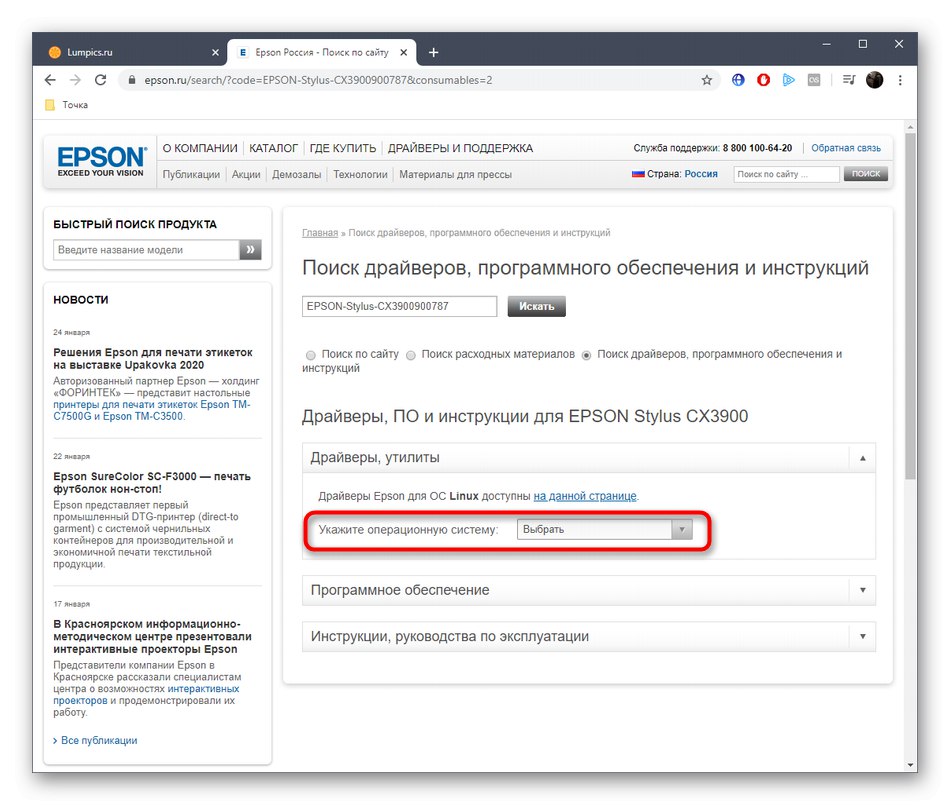Open the Chrome profile avatar icon
This screenshot has width=950, height=805.
click(875, 79)
